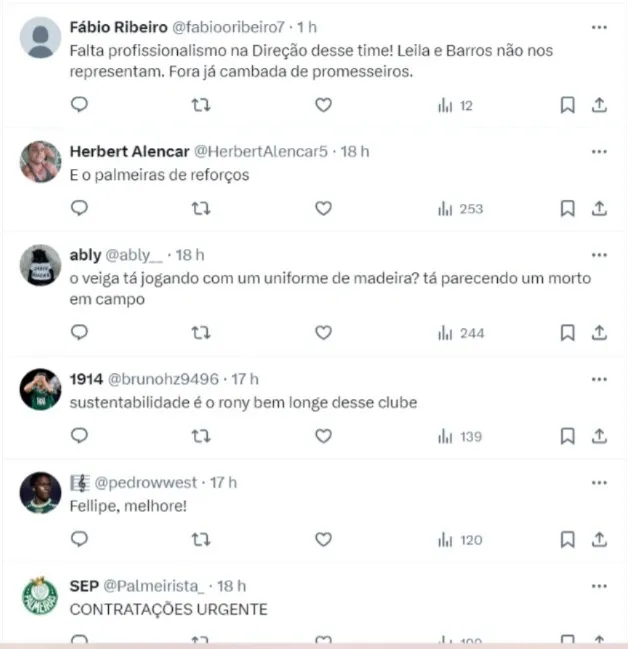628x649 pixels.
Task: Expand more options on SEP's tweet
Action: (x=599, y=586)
